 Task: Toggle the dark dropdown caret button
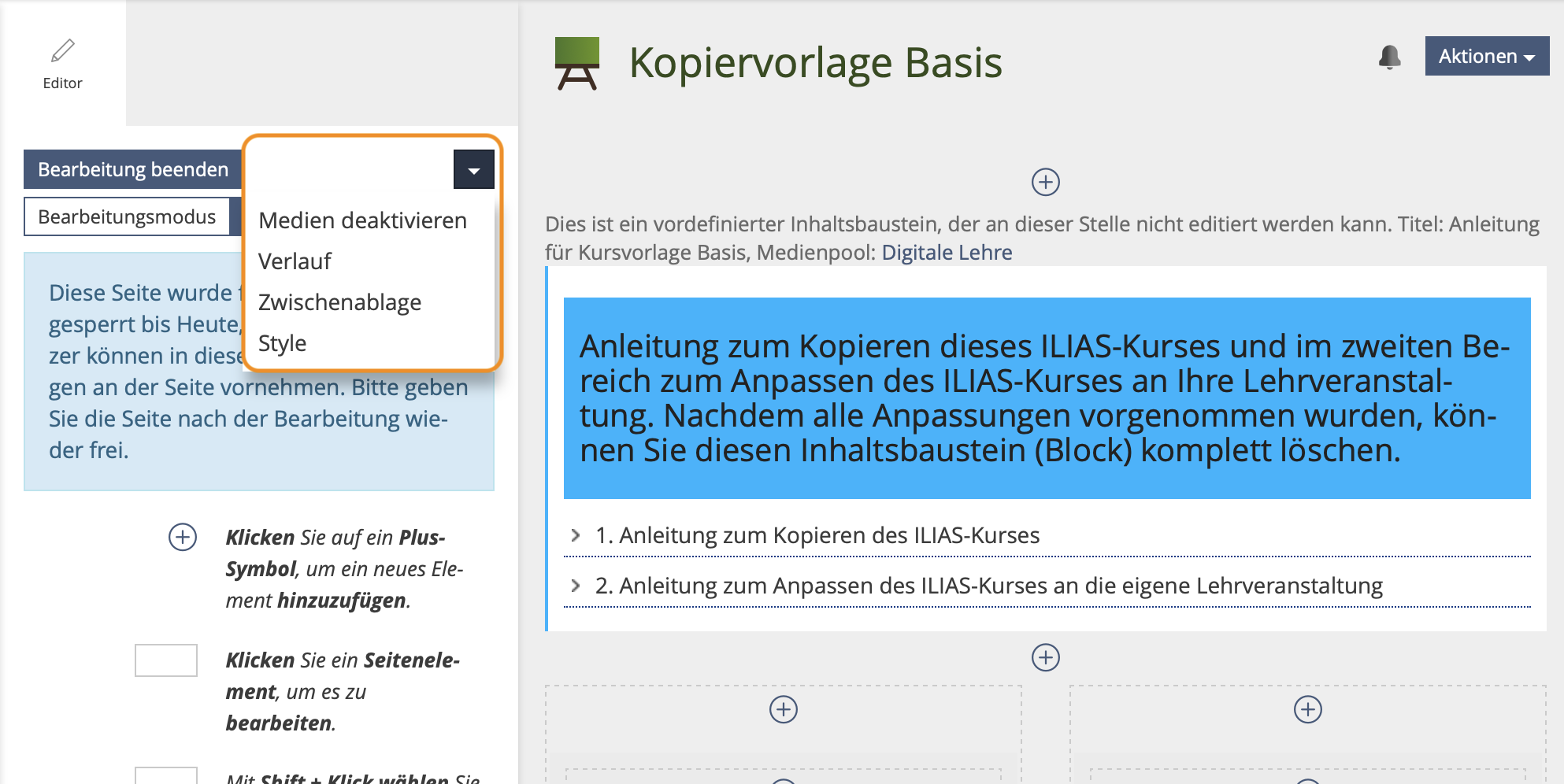coord(474,169)
